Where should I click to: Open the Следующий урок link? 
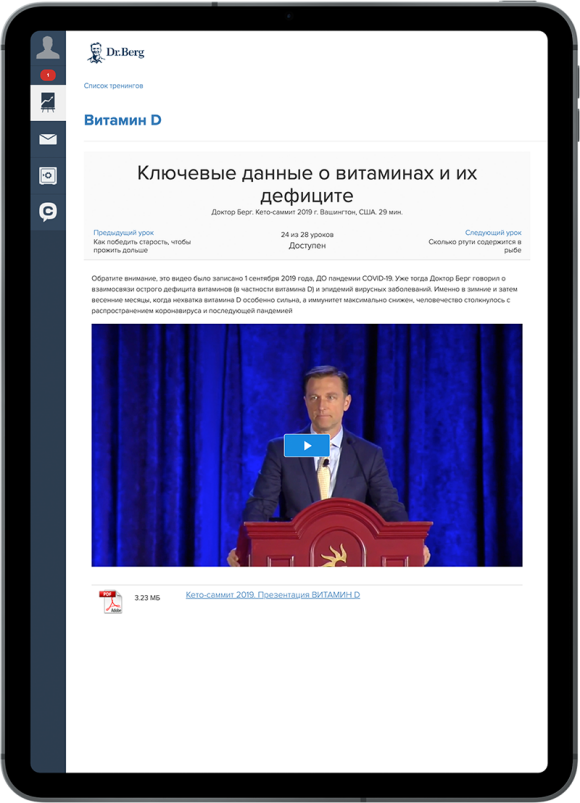click(x=493, y=233)
